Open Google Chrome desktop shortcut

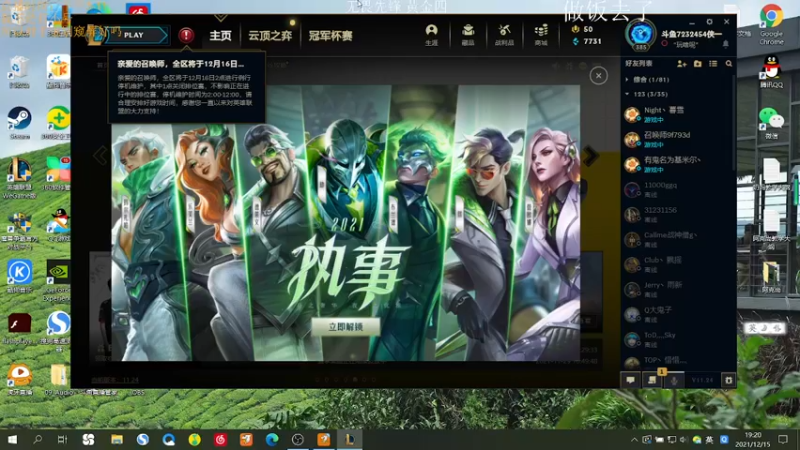point(771,24)
